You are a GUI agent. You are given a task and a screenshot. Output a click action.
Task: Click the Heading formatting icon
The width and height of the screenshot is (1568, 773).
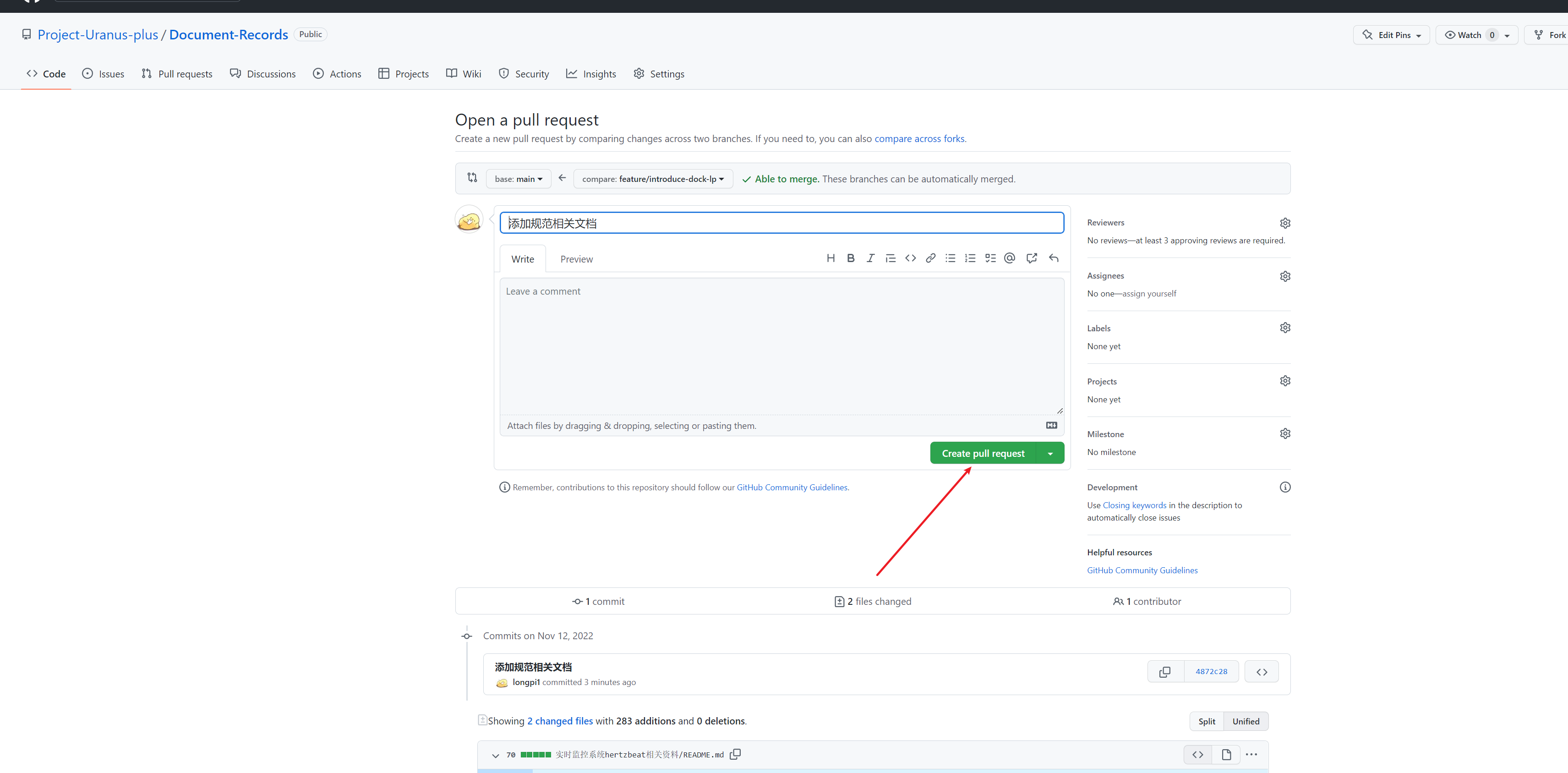pos(830,258)
